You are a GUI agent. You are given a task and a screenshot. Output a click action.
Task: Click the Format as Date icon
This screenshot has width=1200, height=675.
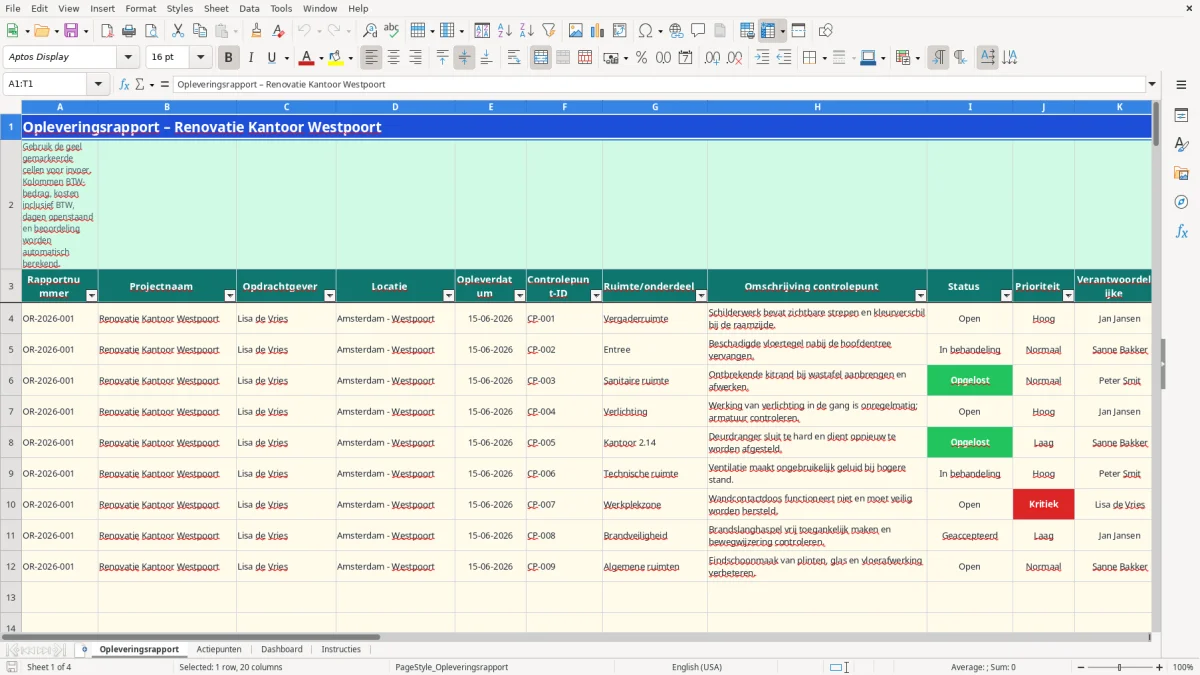(685, 58)
